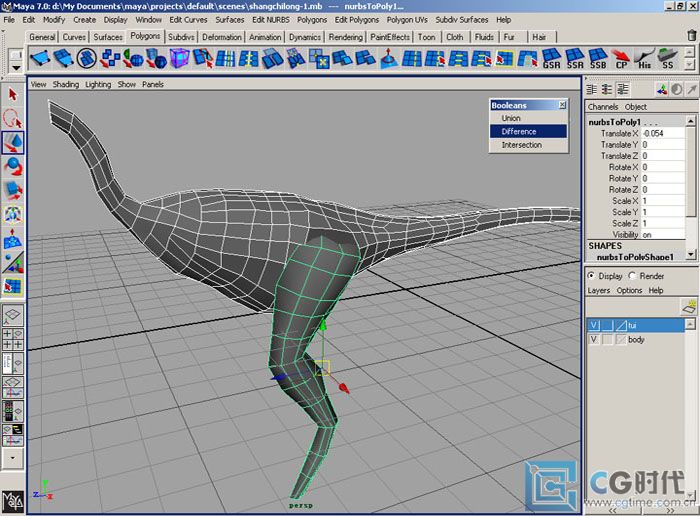
Task: Open the Lighting panel menu
Action: pos(98,84)
